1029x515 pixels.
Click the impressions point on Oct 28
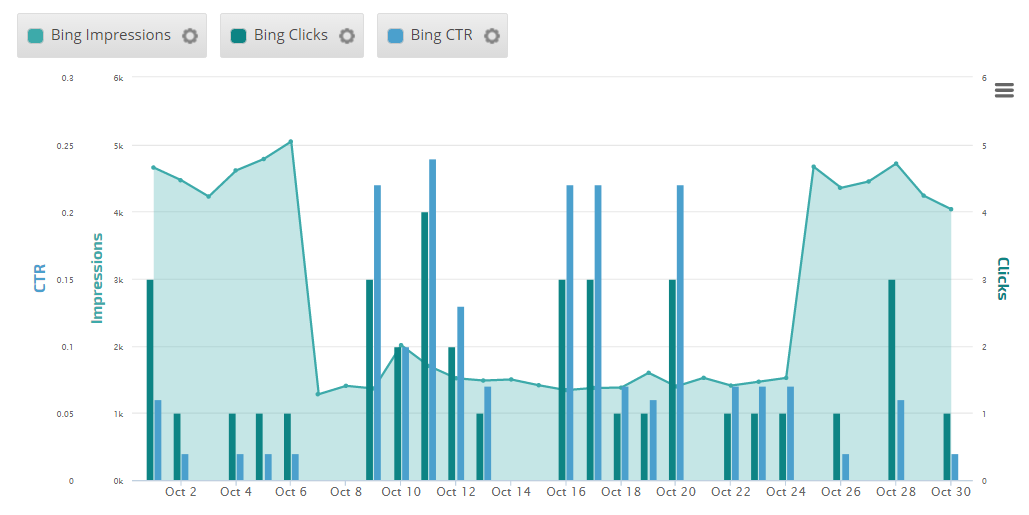click(x=896, y=163)
